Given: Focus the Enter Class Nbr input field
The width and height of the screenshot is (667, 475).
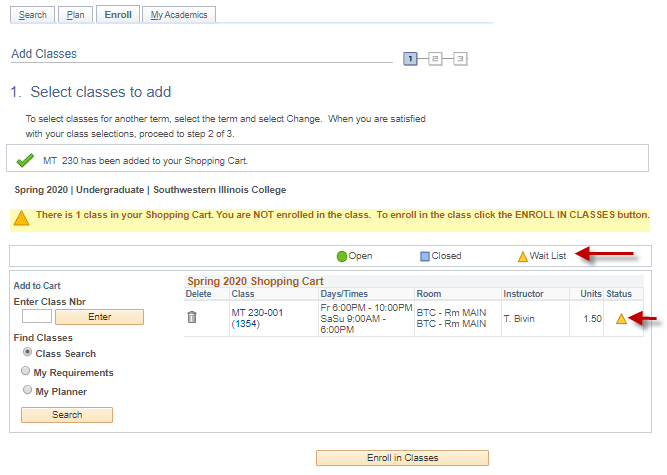Looking at the screenshot, I should pyautogui.click(x=37, y=317).
